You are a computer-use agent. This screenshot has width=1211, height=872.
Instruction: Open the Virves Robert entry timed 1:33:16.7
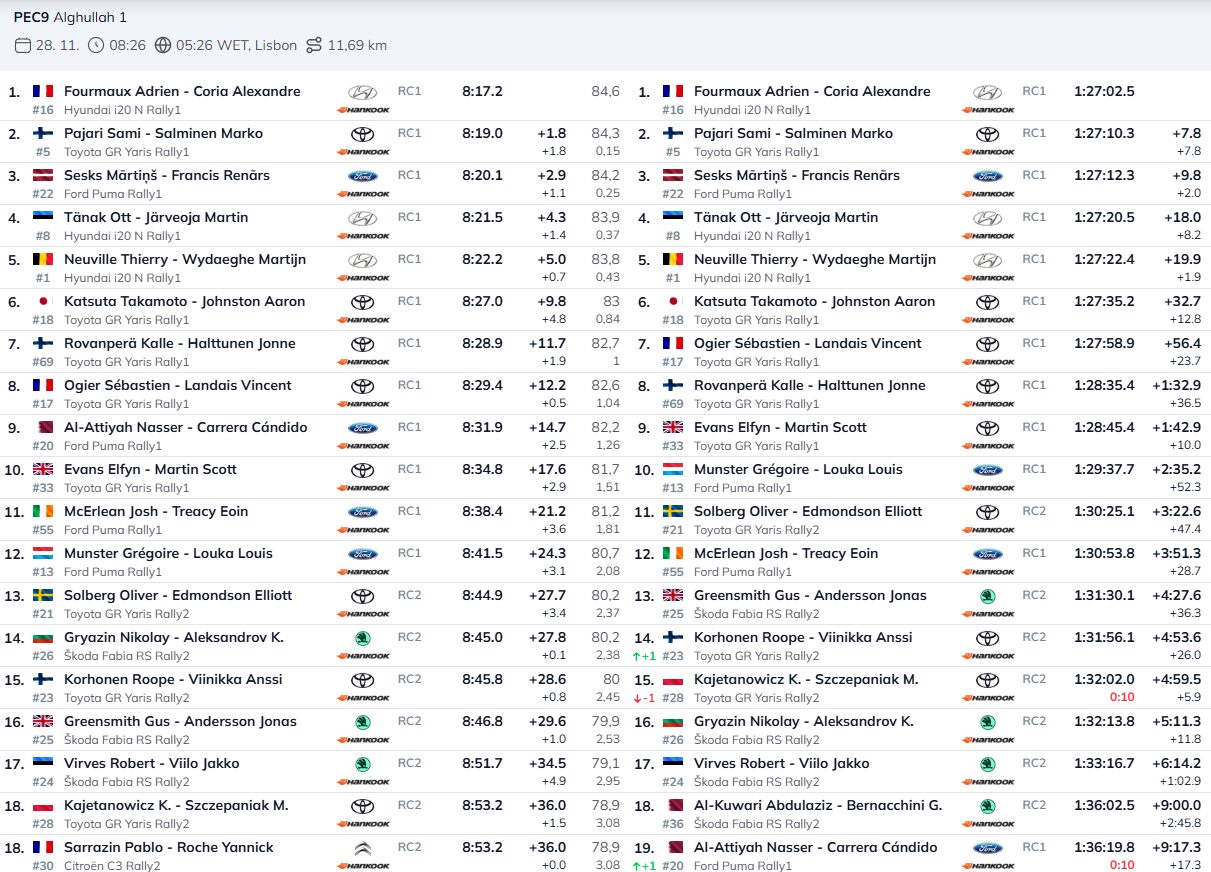[781, 763]
